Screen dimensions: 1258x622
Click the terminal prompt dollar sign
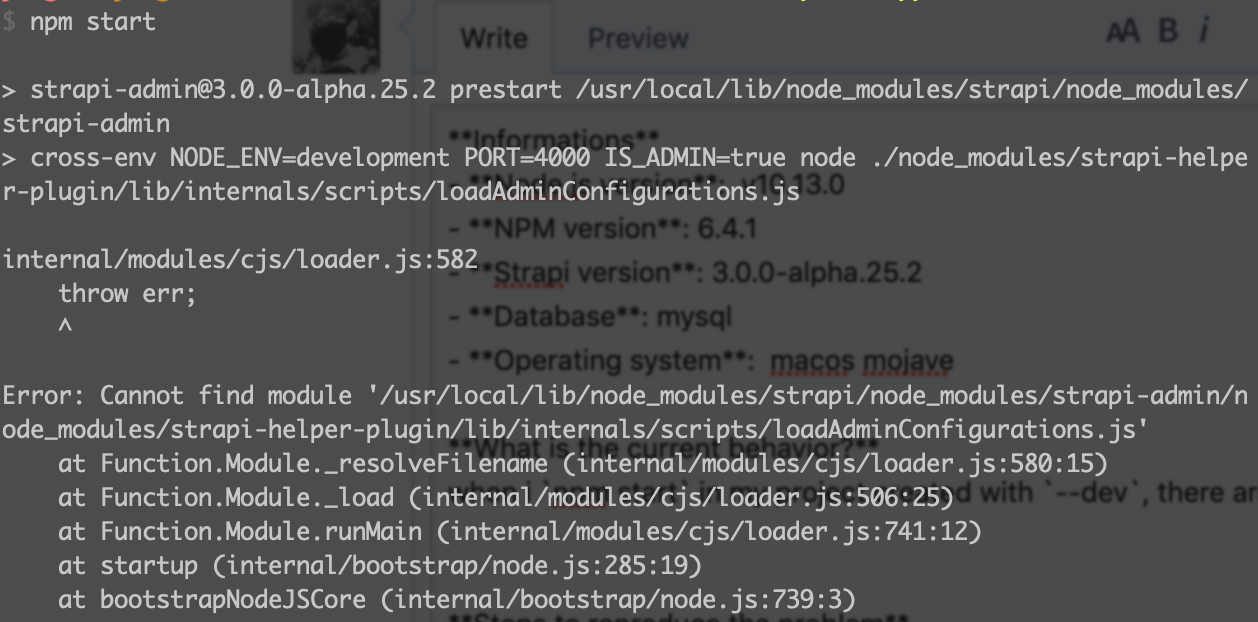[9, 21]
